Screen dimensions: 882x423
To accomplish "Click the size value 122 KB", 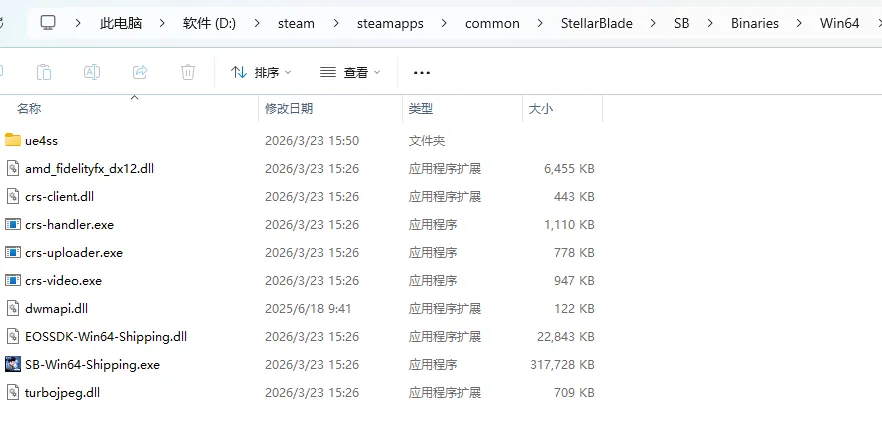I will pos(574,309).
